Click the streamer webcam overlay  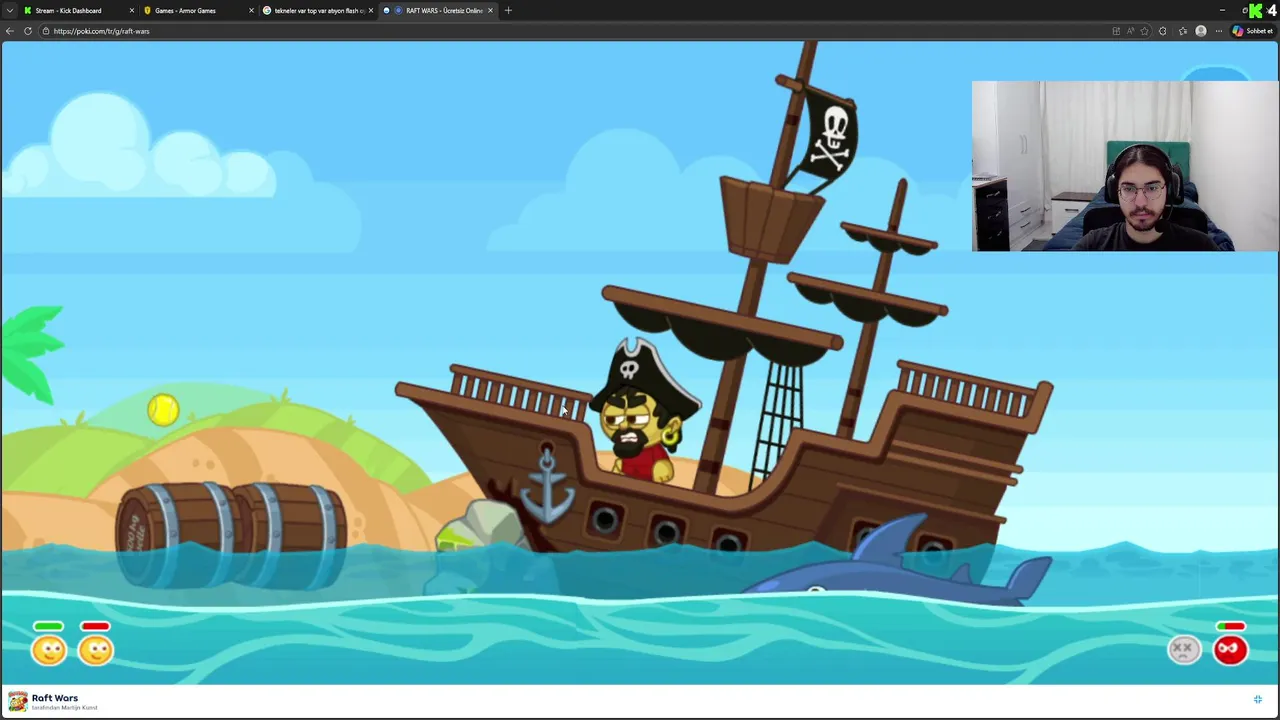(1124, 166)
